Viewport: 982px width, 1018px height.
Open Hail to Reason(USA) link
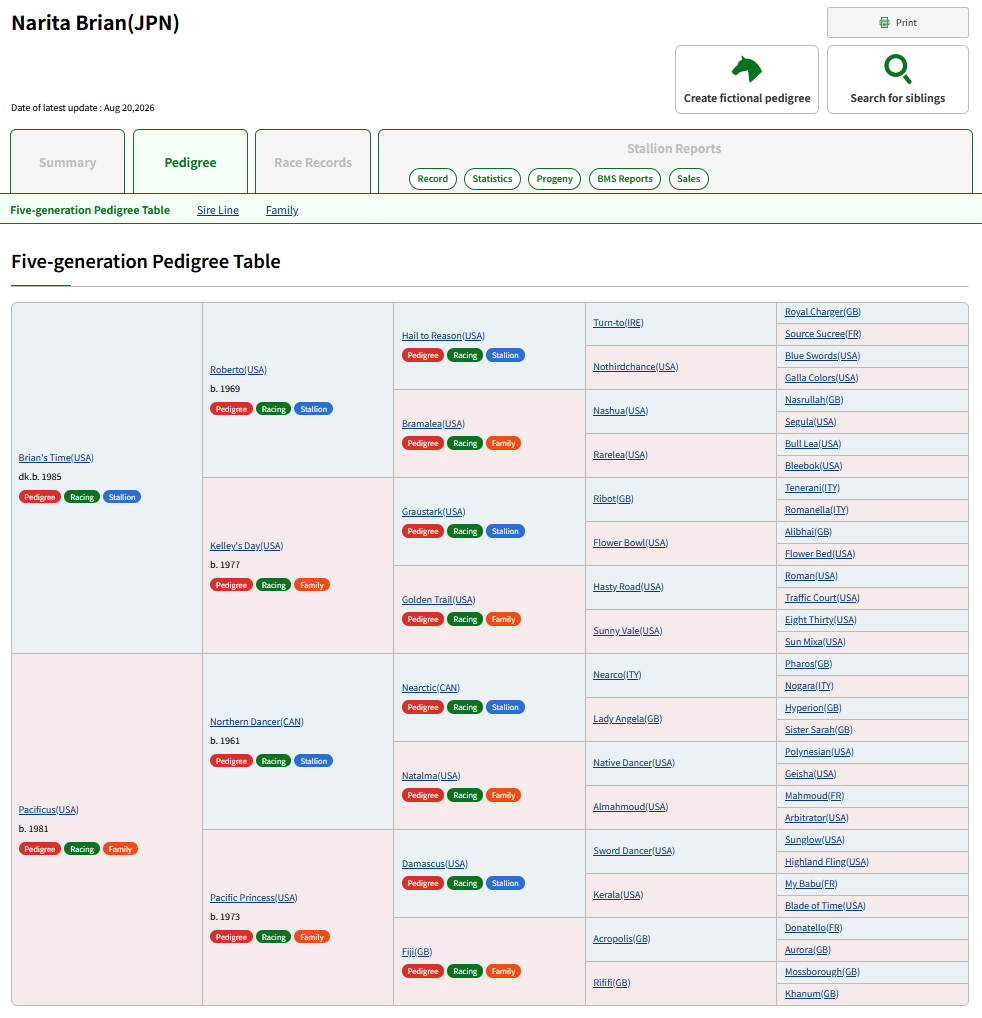coord(443,336)
